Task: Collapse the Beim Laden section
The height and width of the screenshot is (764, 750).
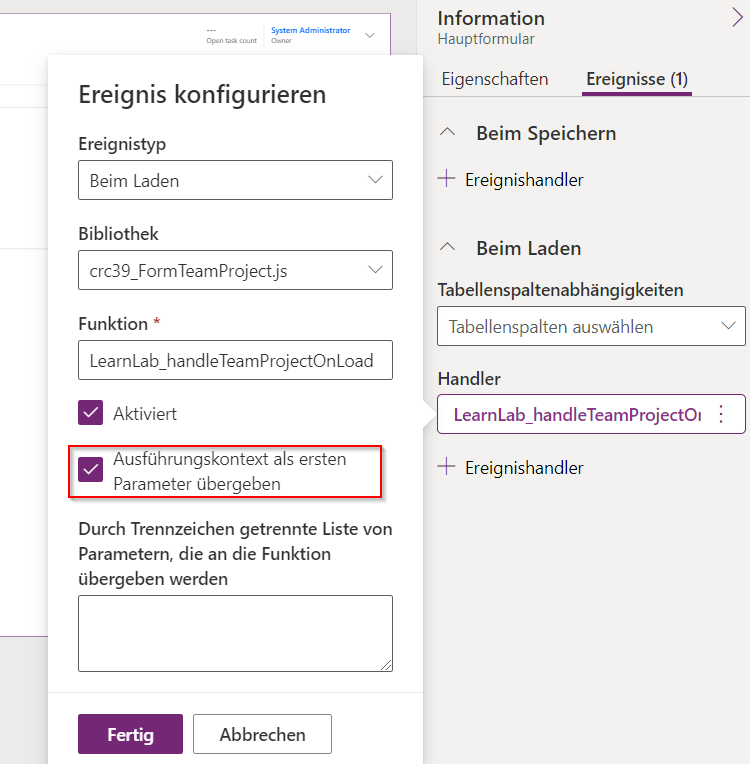Action: point(448,248)
